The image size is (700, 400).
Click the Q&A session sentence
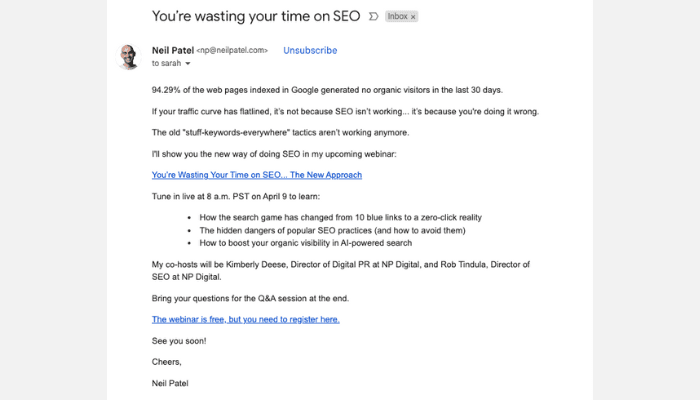click(250, 298)
